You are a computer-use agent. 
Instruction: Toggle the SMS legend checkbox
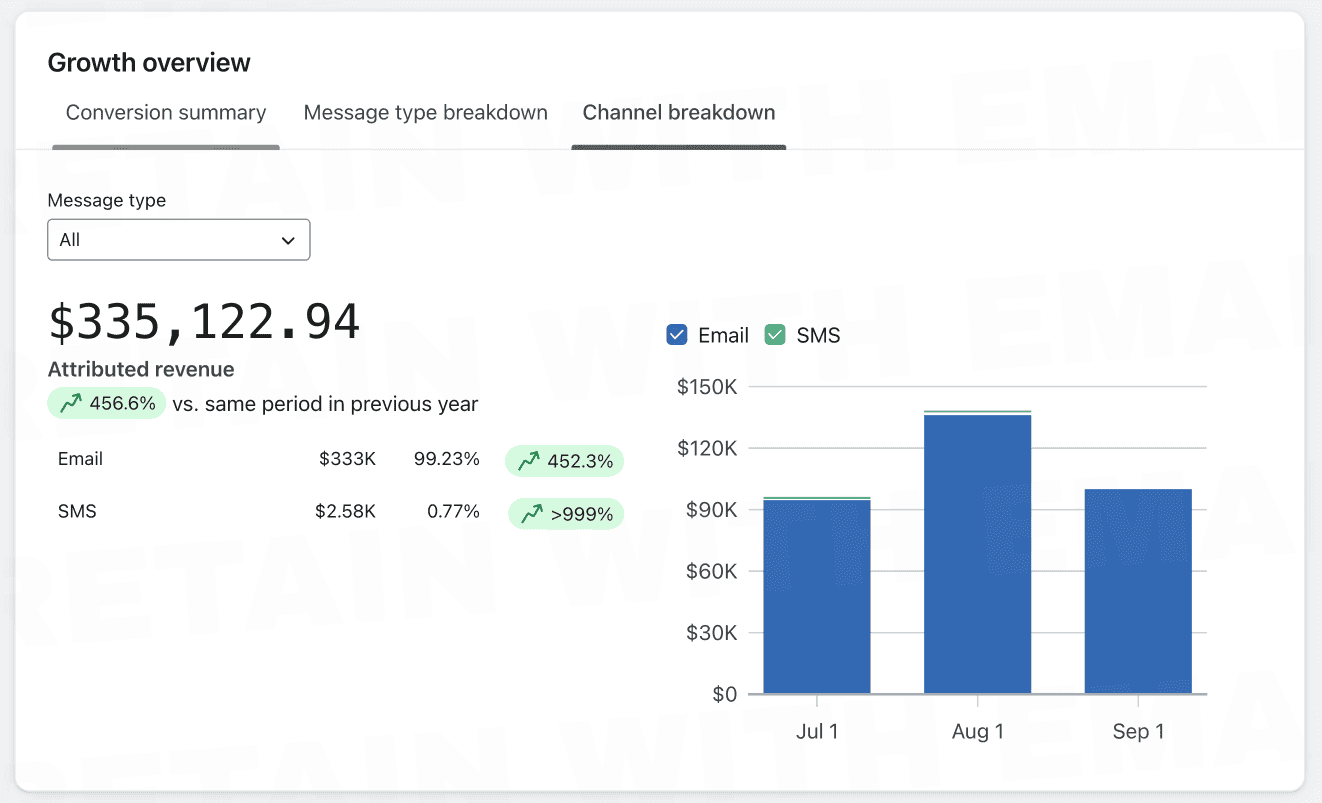[x=775, y=336]
